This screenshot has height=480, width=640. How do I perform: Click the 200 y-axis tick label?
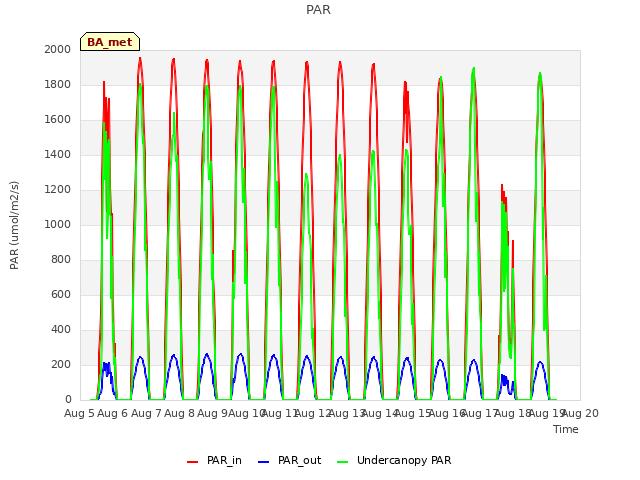pyautogui.click(x=61, y=364)
